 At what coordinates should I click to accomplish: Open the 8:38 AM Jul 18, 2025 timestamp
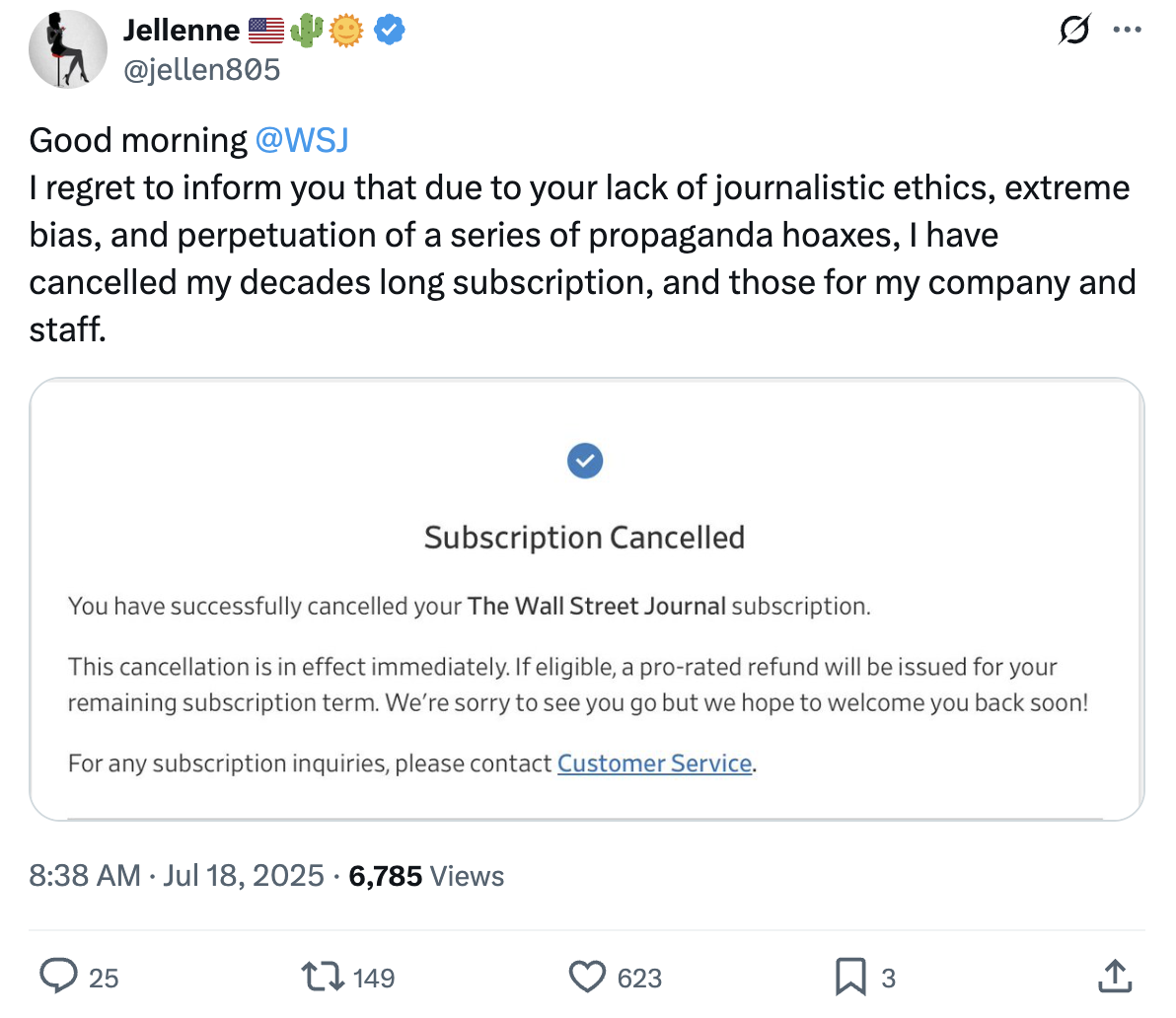pyautogui.click(x=177, y=876)
